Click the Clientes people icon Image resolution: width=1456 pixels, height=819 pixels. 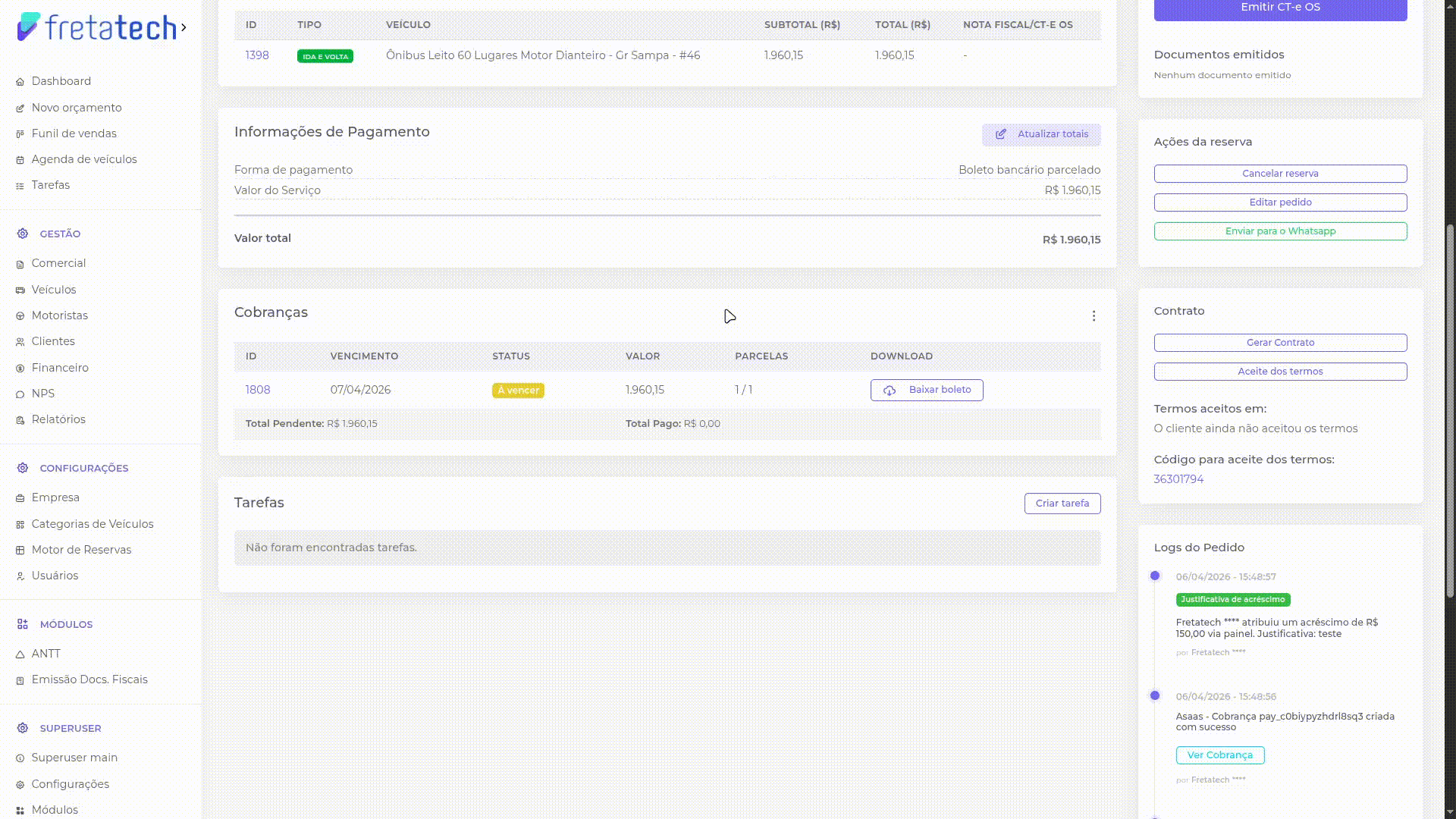point(20,342)
